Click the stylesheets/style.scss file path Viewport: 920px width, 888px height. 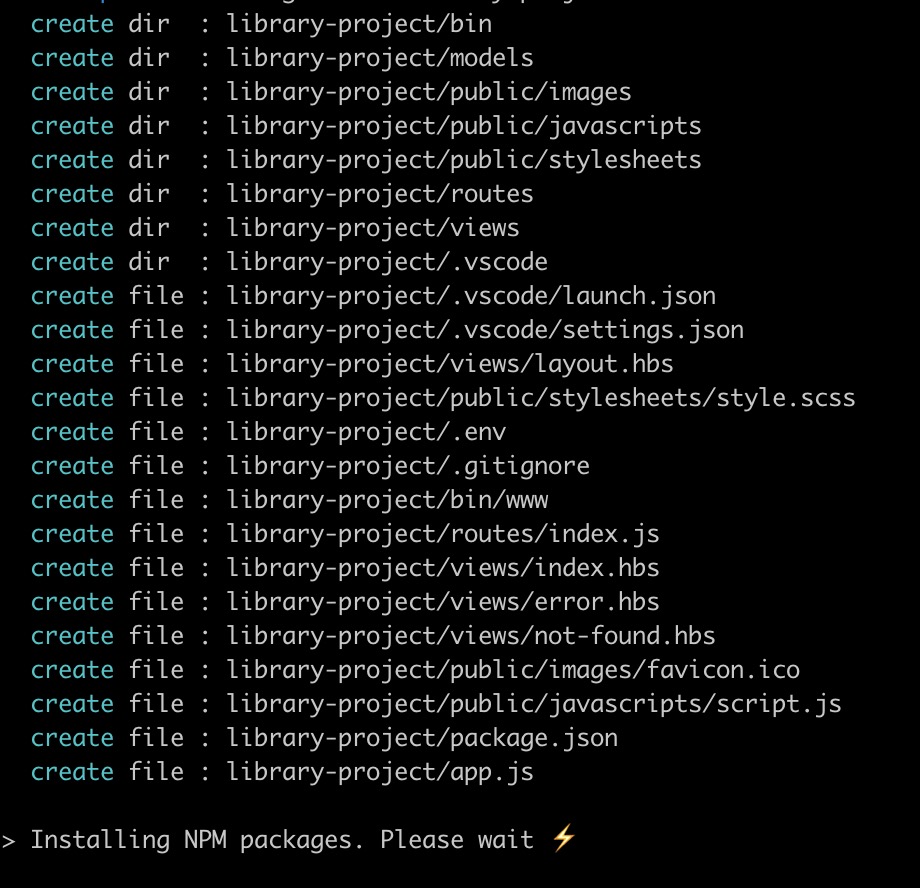coord(541,398)
